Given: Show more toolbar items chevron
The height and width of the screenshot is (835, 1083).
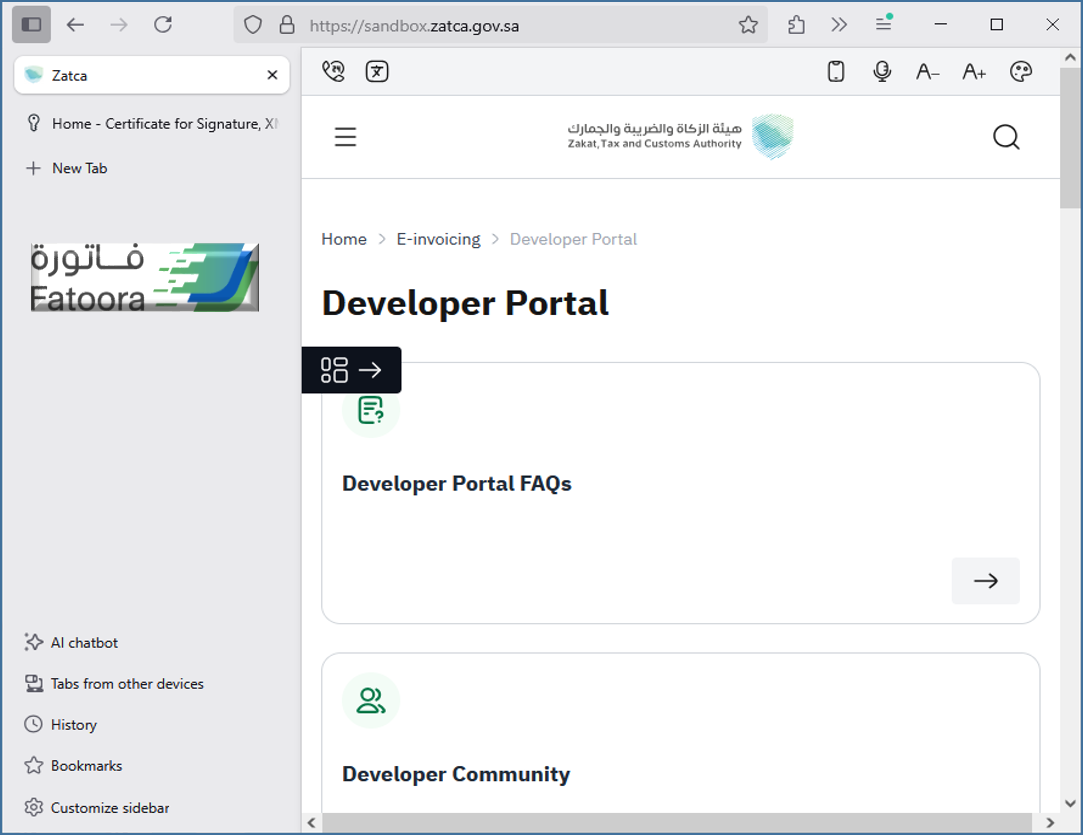Looking at the screenshot, I should tap(839, 25).
